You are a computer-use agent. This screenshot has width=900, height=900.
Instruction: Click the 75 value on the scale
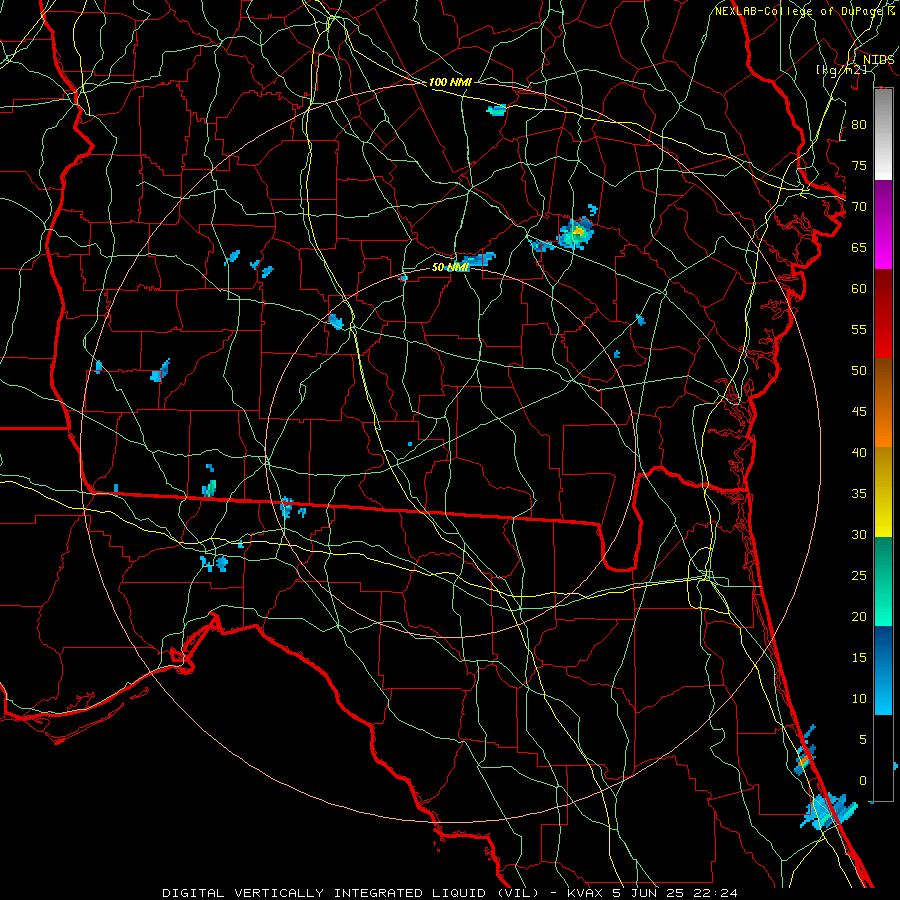click(x=859, y=165)
